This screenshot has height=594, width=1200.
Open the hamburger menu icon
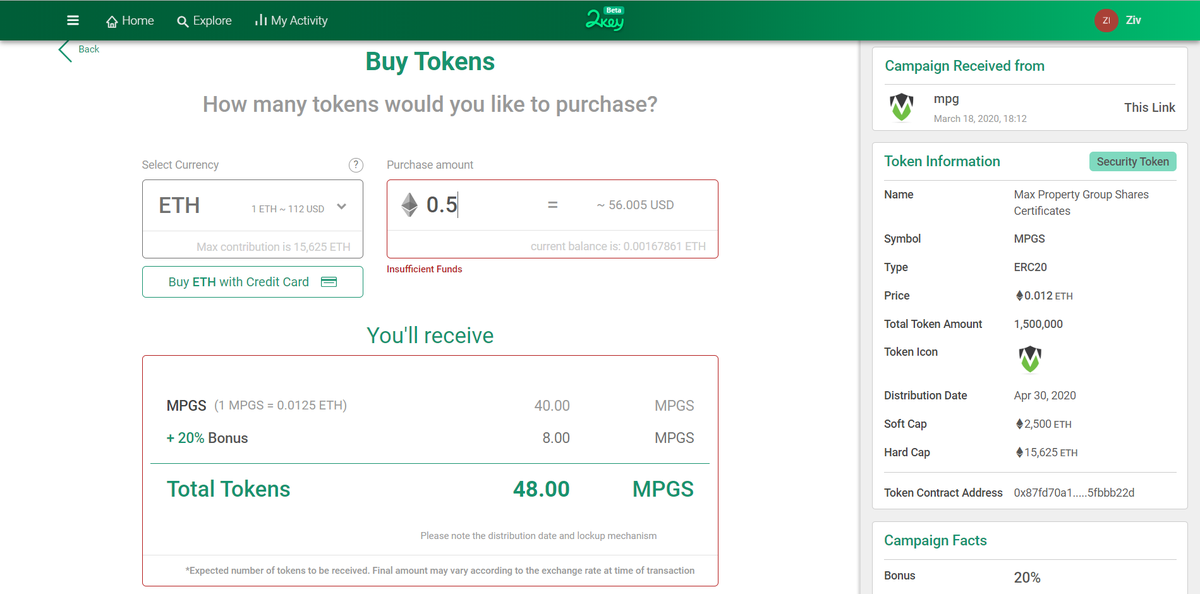point(73,20)
